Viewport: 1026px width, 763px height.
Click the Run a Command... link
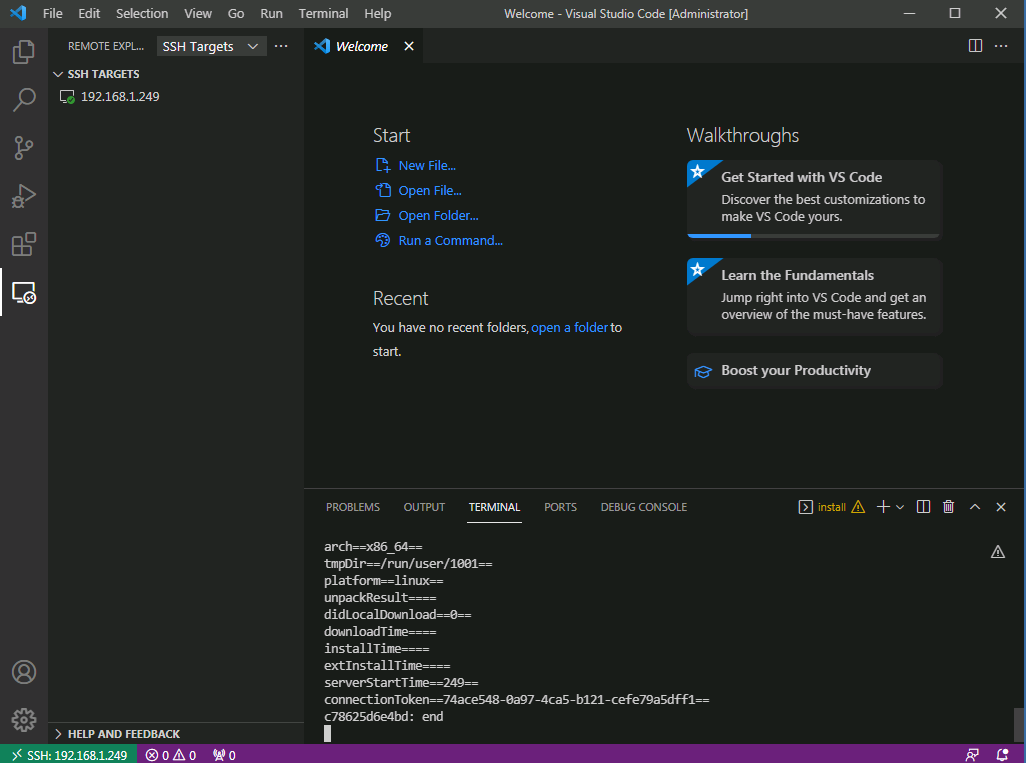pos(450,240)
